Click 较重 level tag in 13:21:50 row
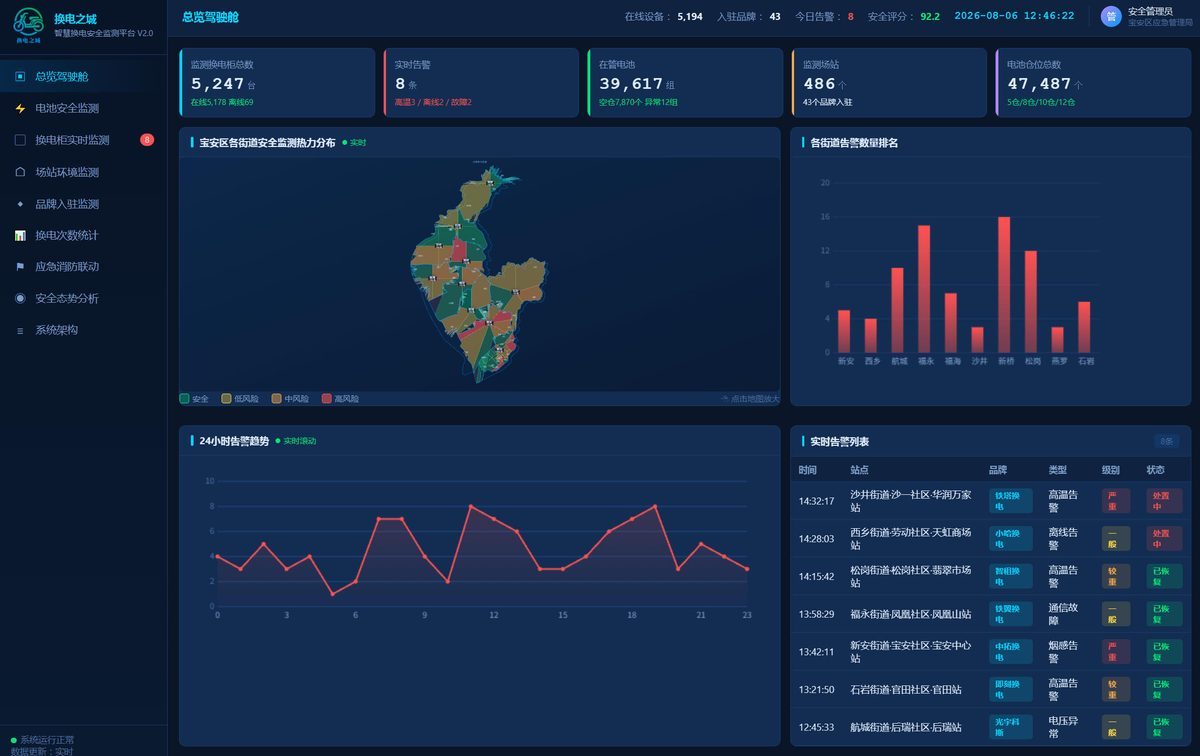Viewport: 1200px width, 756px height. [1116, 690]
